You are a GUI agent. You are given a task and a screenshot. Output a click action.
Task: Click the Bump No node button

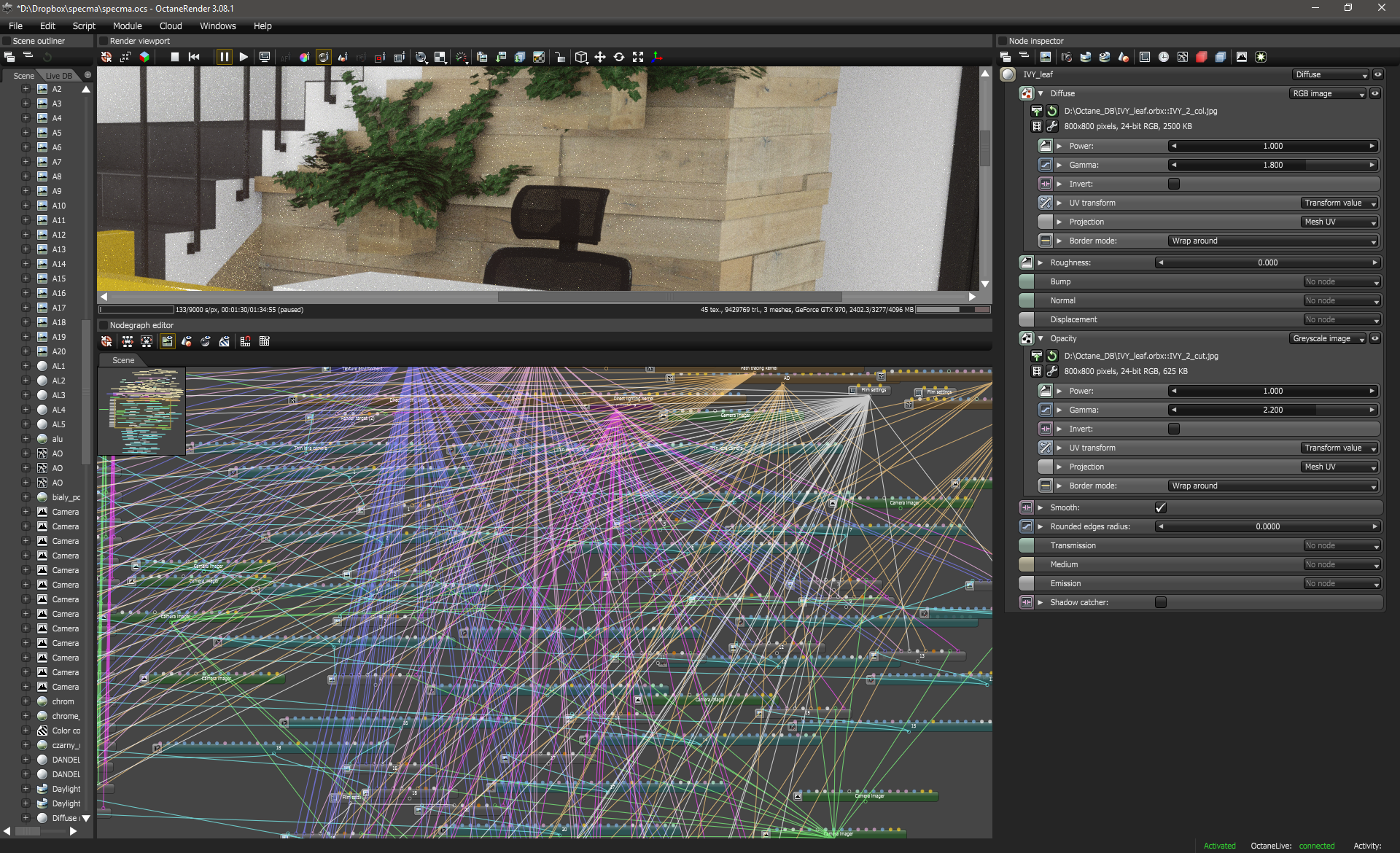(1342, 281)
